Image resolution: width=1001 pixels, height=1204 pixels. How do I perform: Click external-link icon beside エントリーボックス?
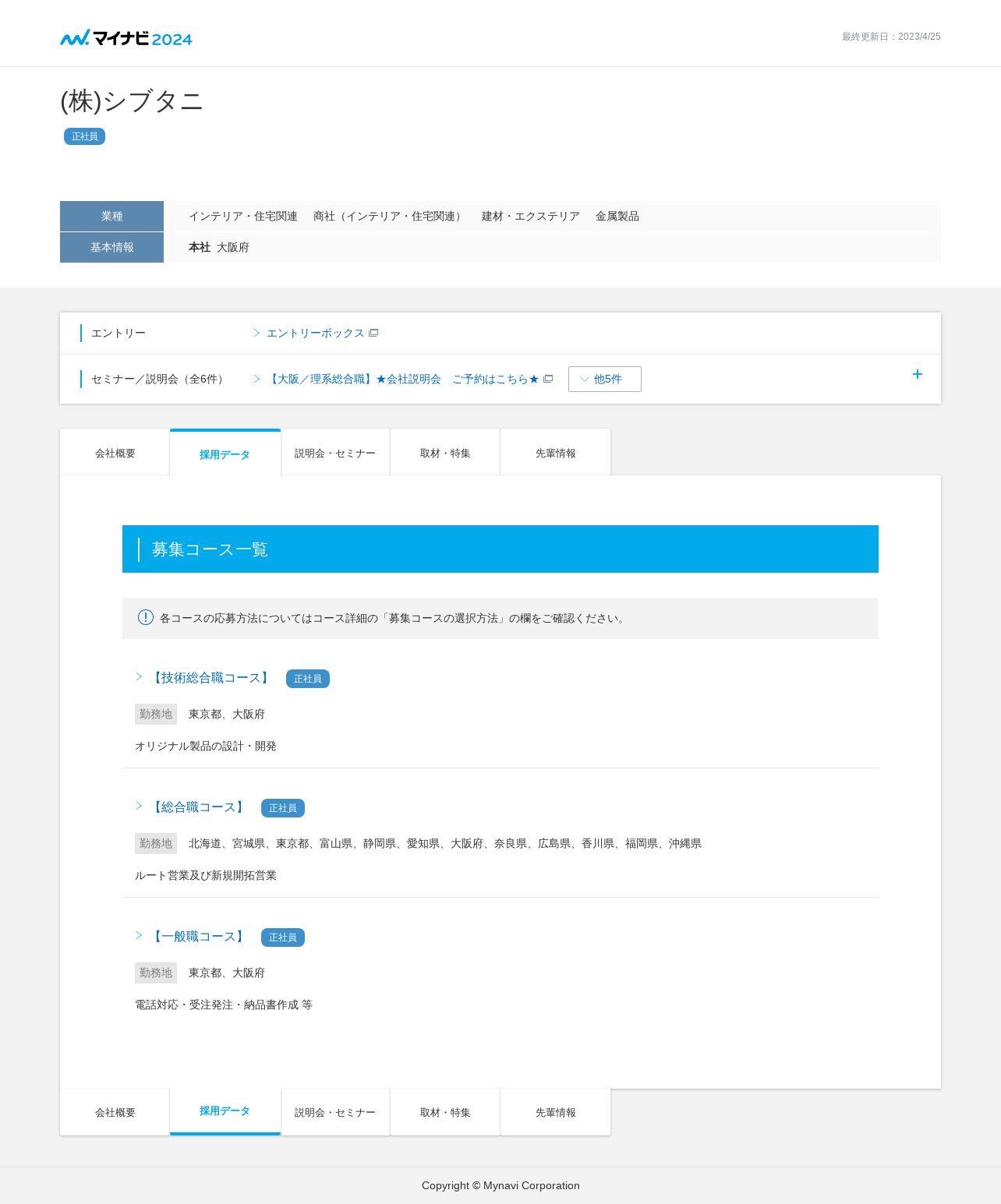point(373,333)
